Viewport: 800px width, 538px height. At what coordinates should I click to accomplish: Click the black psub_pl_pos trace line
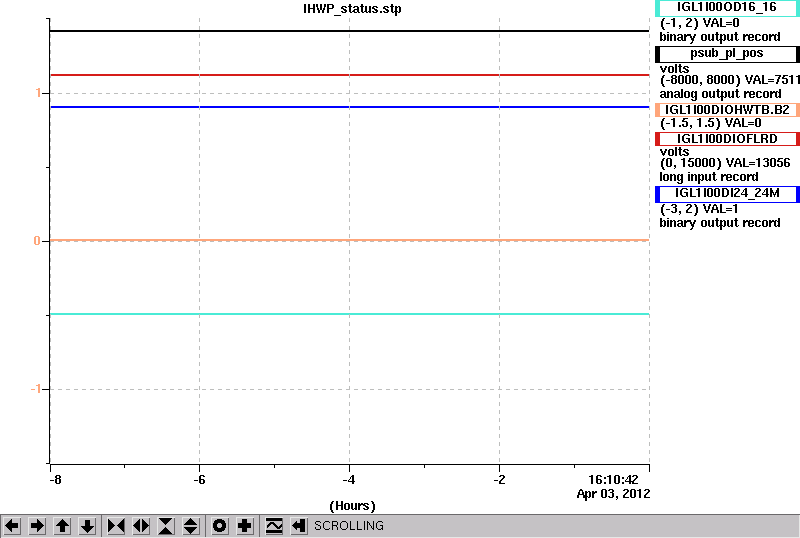click(x=349, y=31)
